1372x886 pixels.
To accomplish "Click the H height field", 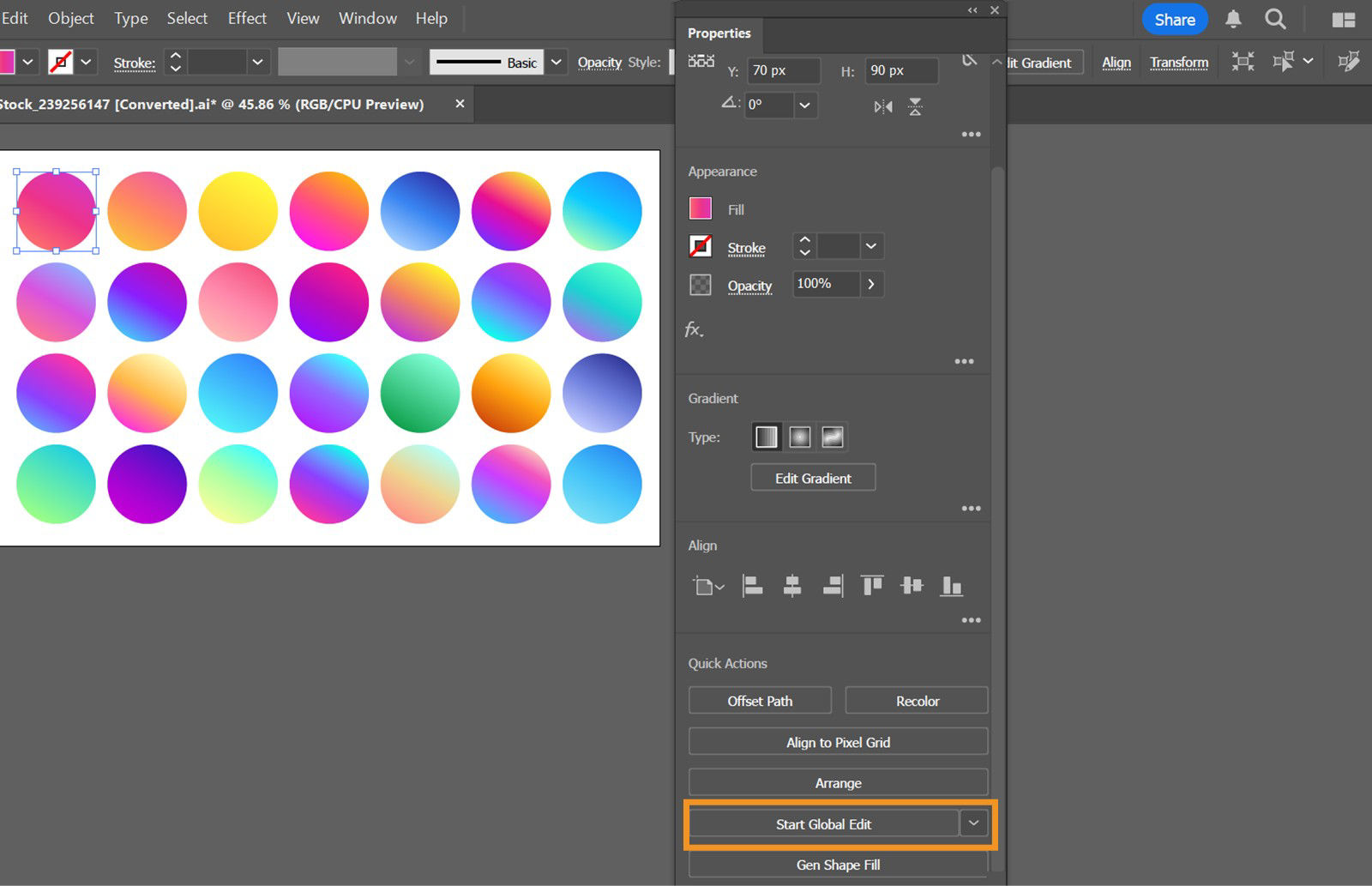I will 901,70.
